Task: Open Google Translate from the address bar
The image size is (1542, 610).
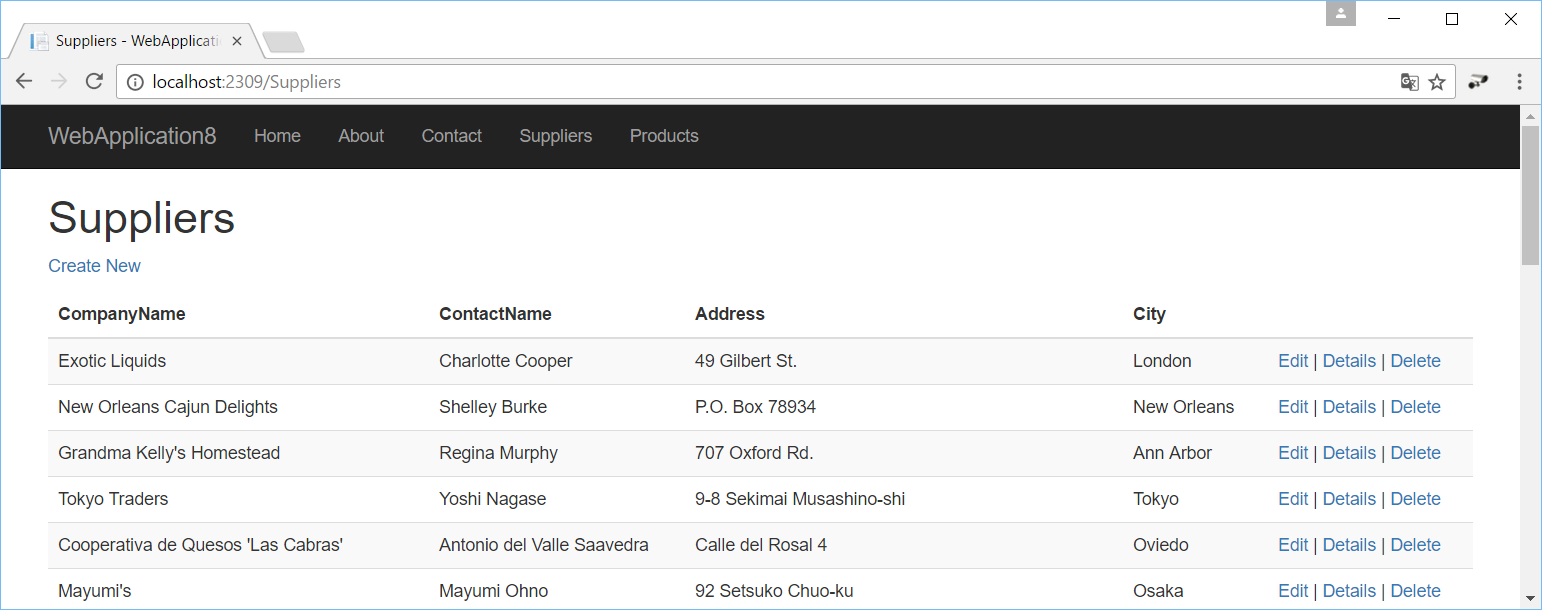Action: 1410,82
